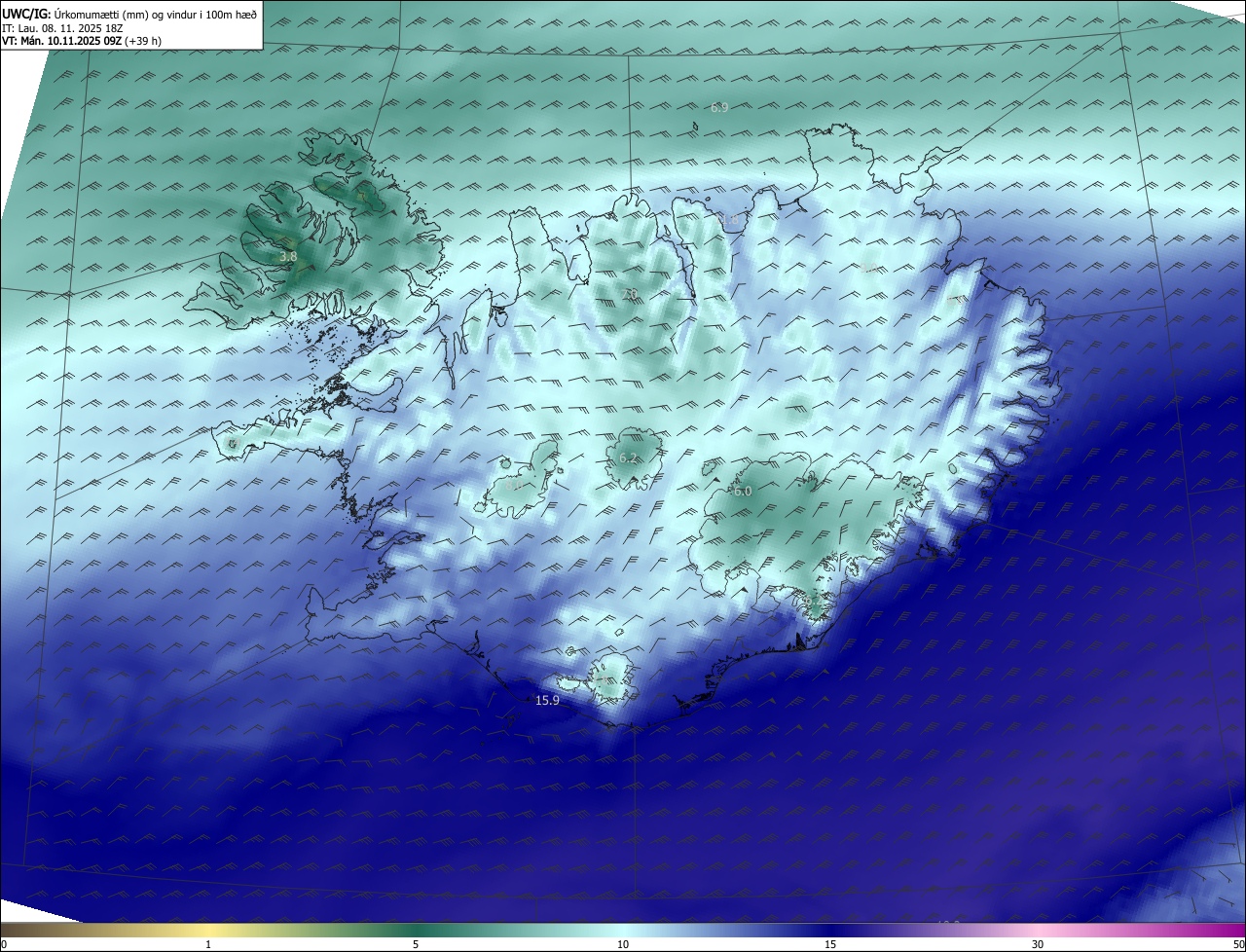This screenshot has height=952, width=1246.
Task: Click the initial time line 'IT: Lau. 08. 11. 2025 18Z'
Action: [62, 28]
